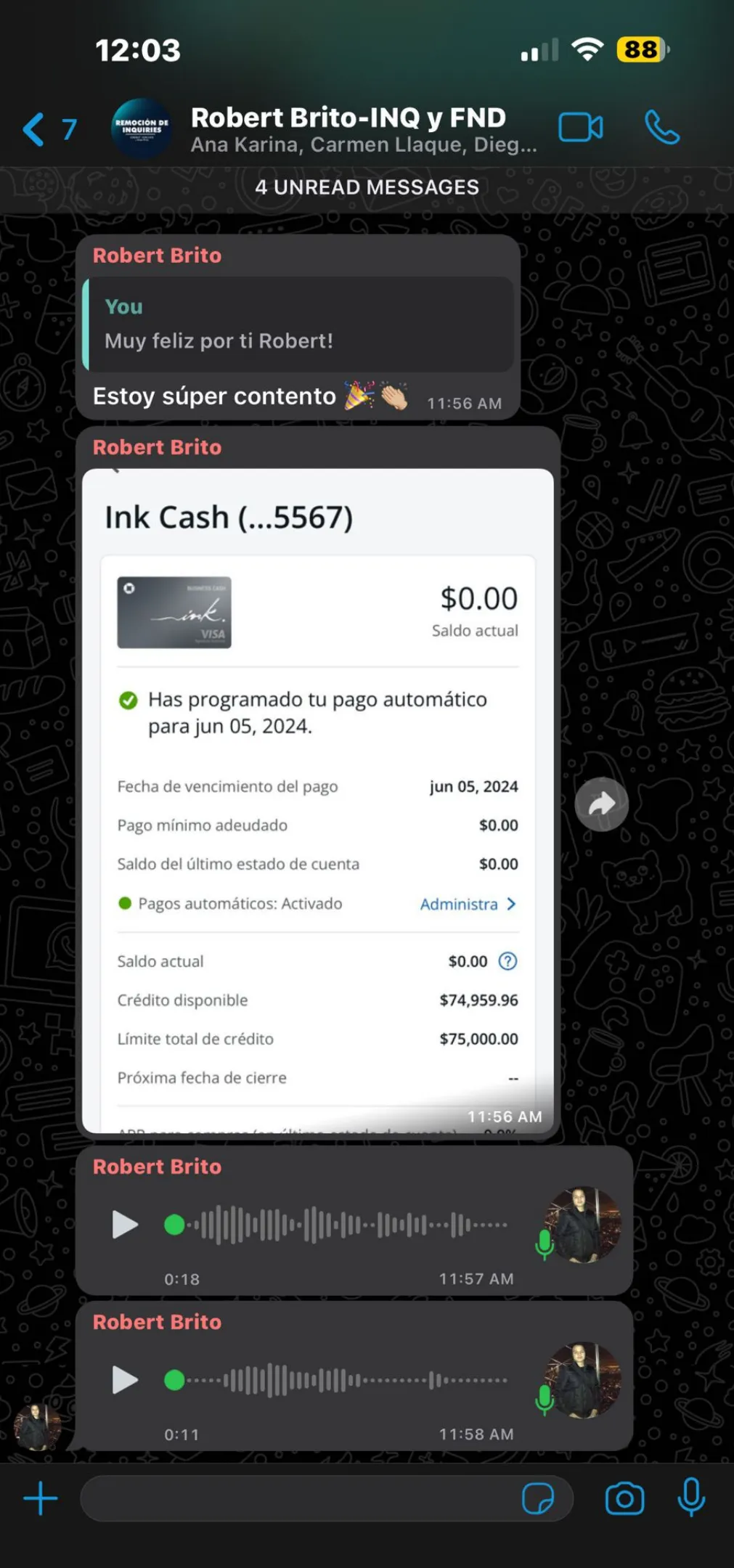This screenshot has height=1568, width=734.
Task: Tap the sender name Robert Brito above image
Action: click(157, 447)
